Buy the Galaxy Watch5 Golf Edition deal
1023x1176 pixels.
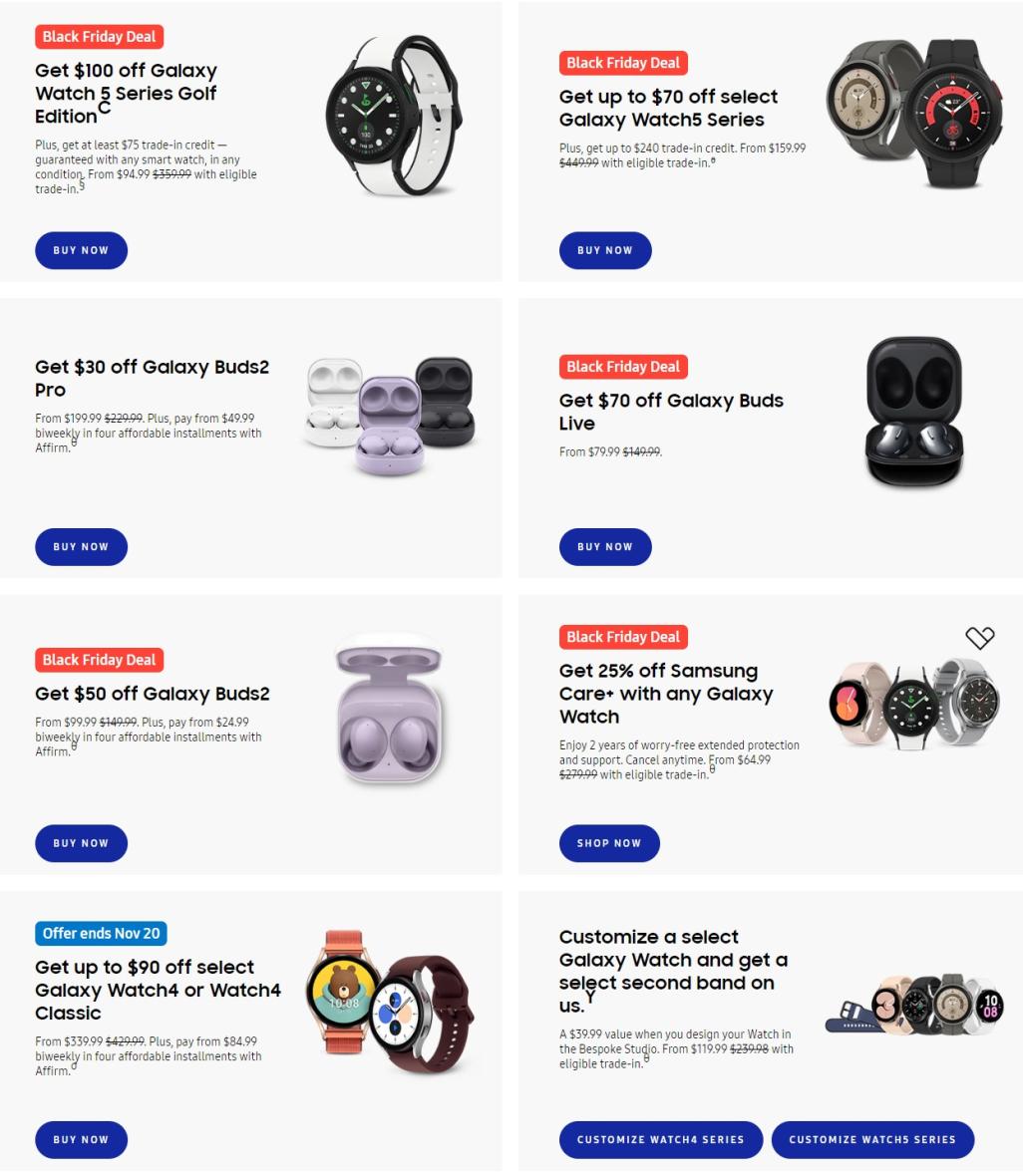81,250
